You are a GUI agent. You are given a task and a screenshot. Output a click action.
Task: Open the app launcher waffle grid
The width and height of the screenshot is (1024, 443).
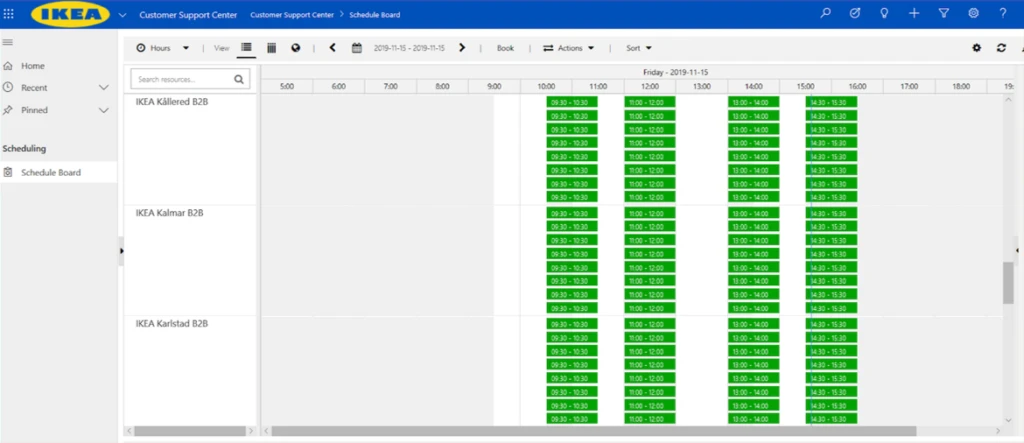[9, 14]
